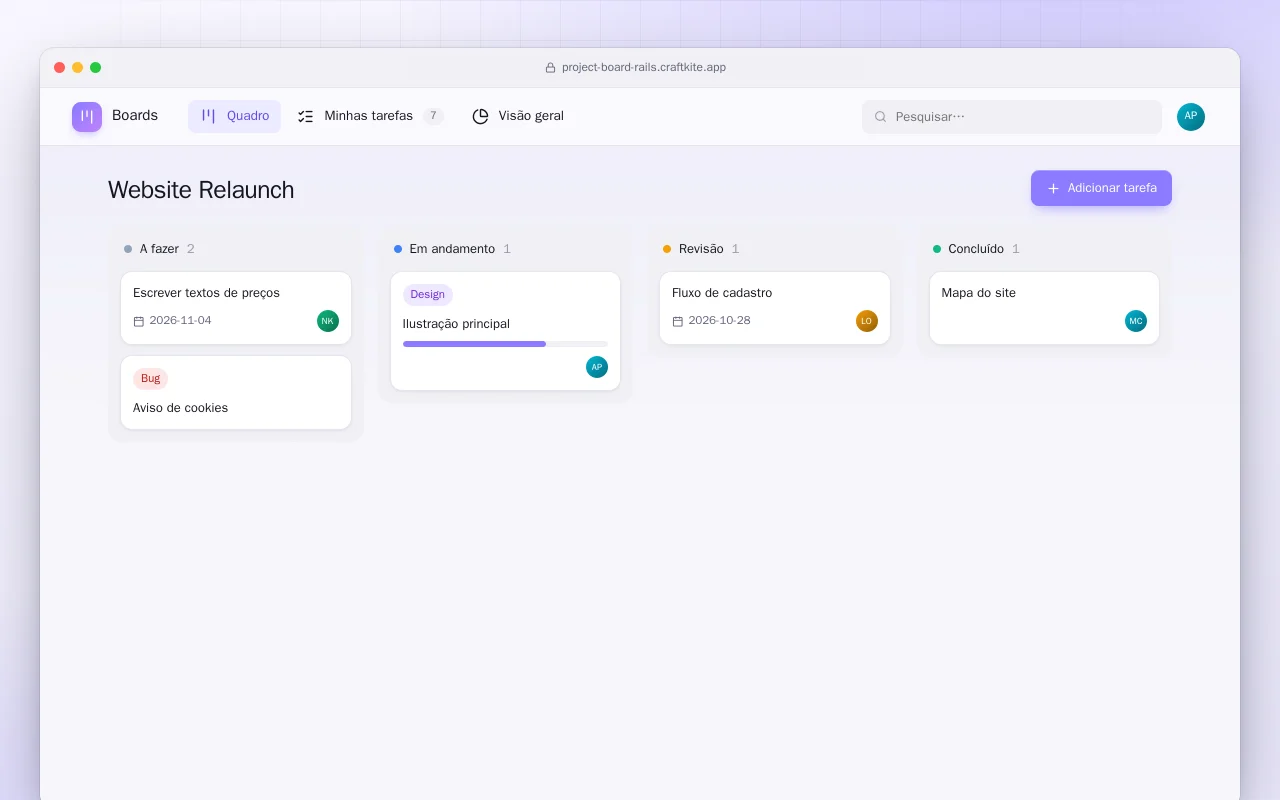Click the Em andamento column header
The image size is (1280, 800).
click(452, 249)
